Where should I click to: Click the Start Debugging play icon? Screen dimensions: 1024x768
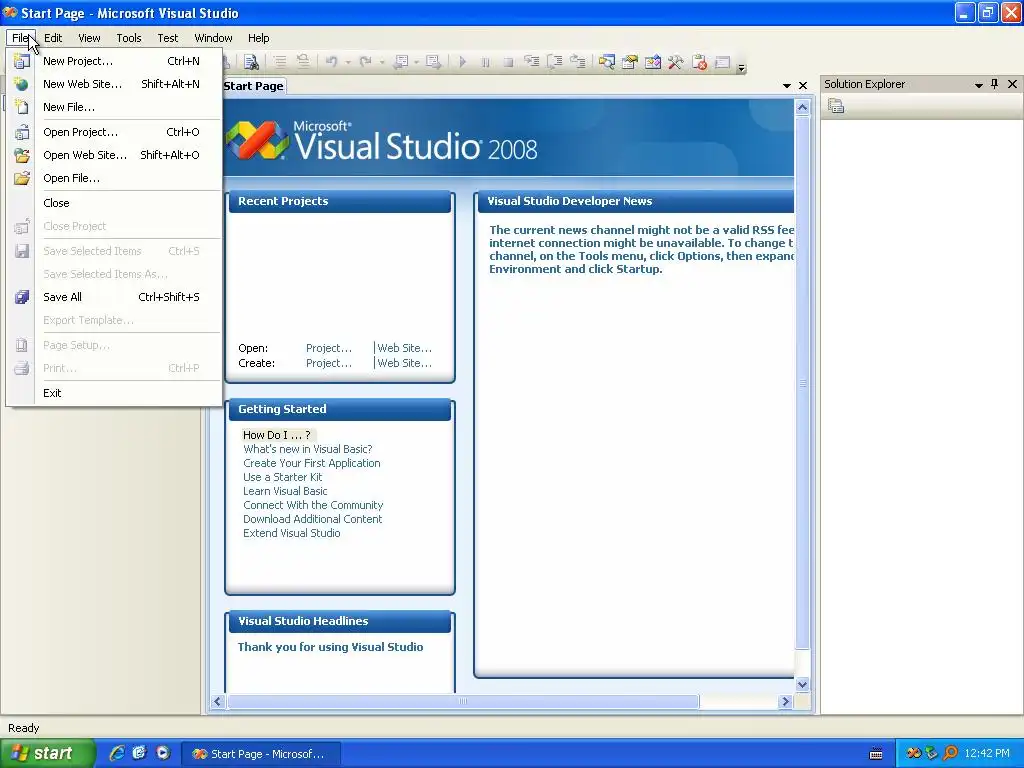[x=462, y=62]
